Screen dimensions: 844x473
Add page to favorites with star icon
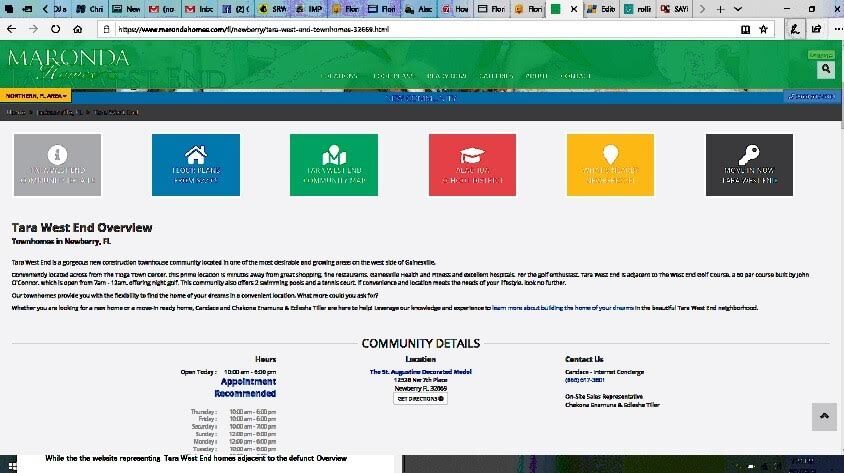click(763, 30)
